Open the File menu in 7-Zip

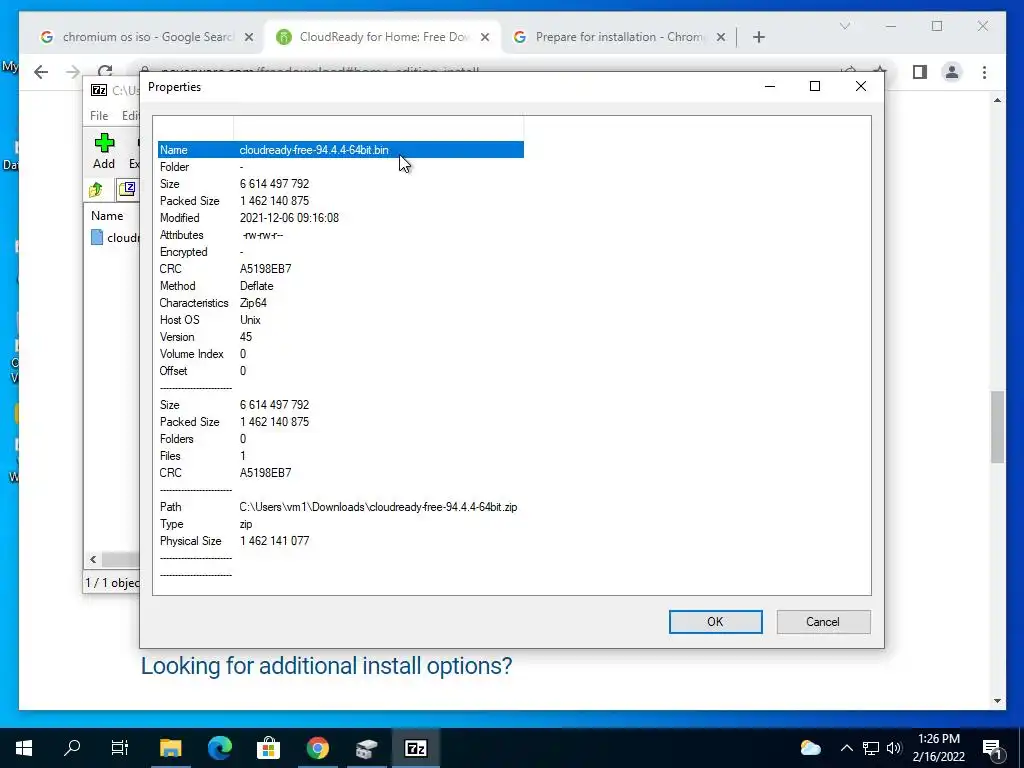[99, 116]
